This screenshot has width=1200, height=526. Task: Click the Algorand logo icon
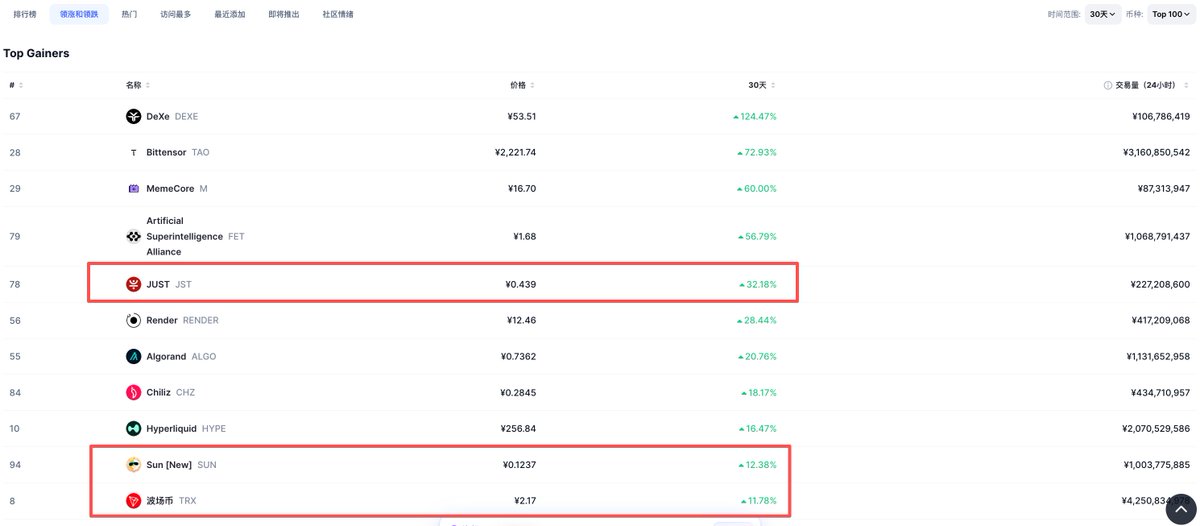tap(133, 357)
